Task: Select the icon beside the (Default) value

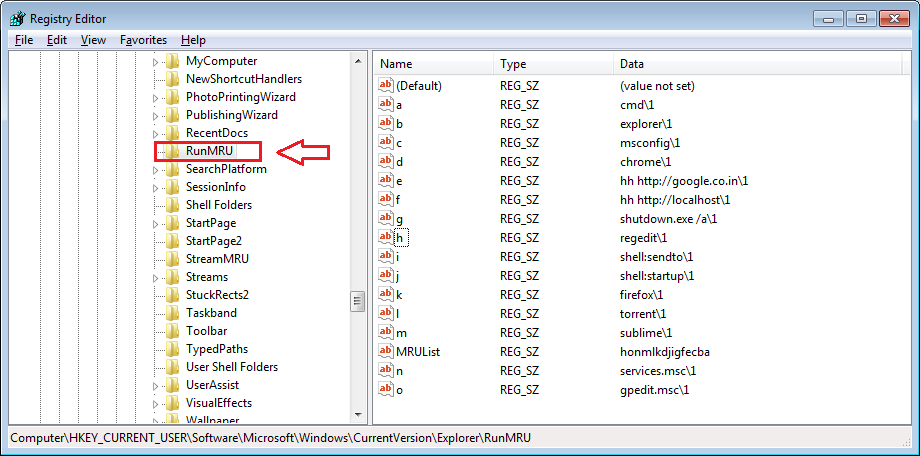Action: coord(385,85)
